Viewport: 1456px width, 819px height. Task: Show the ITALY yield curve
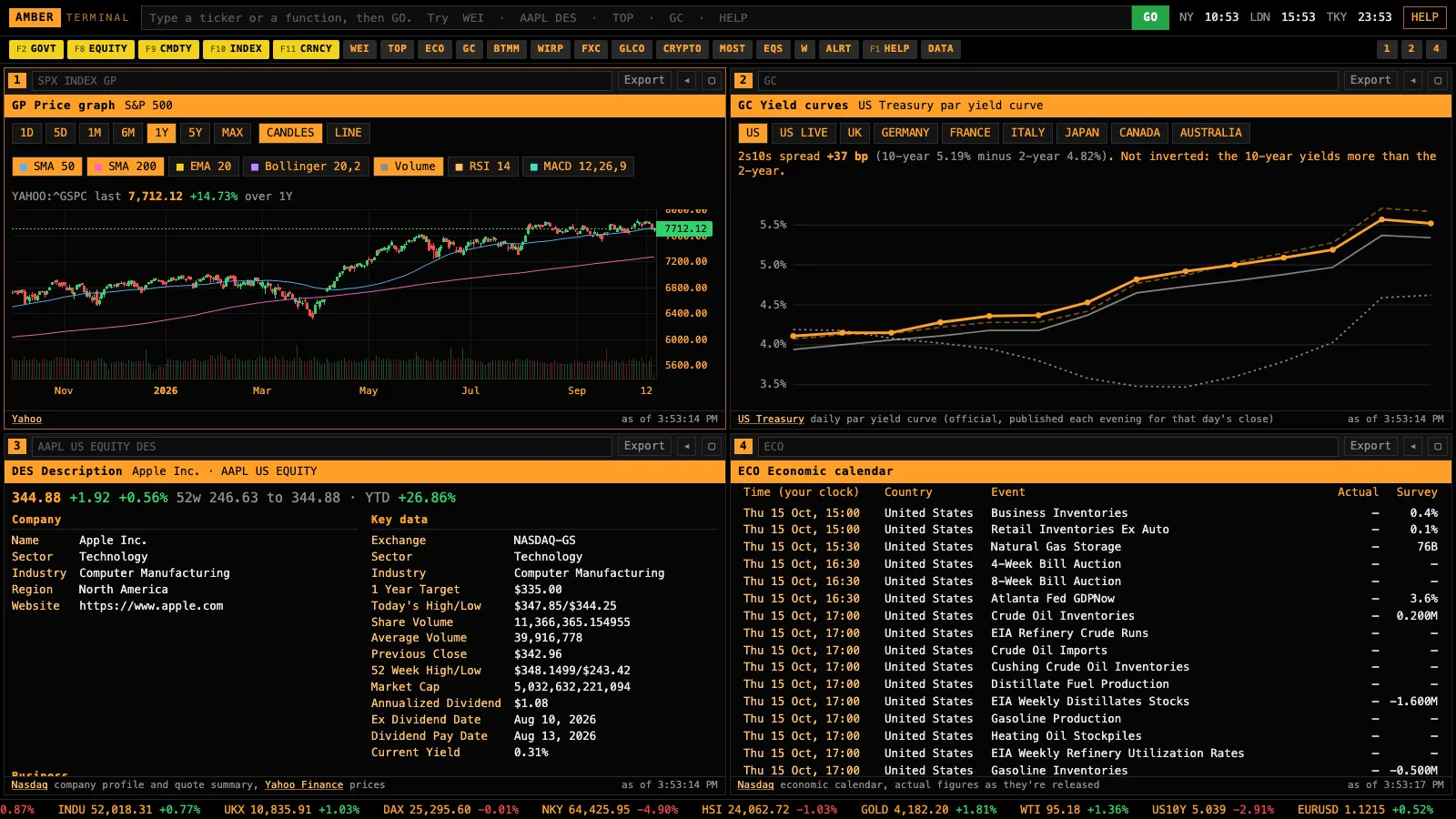click(x=1028, y=133)
